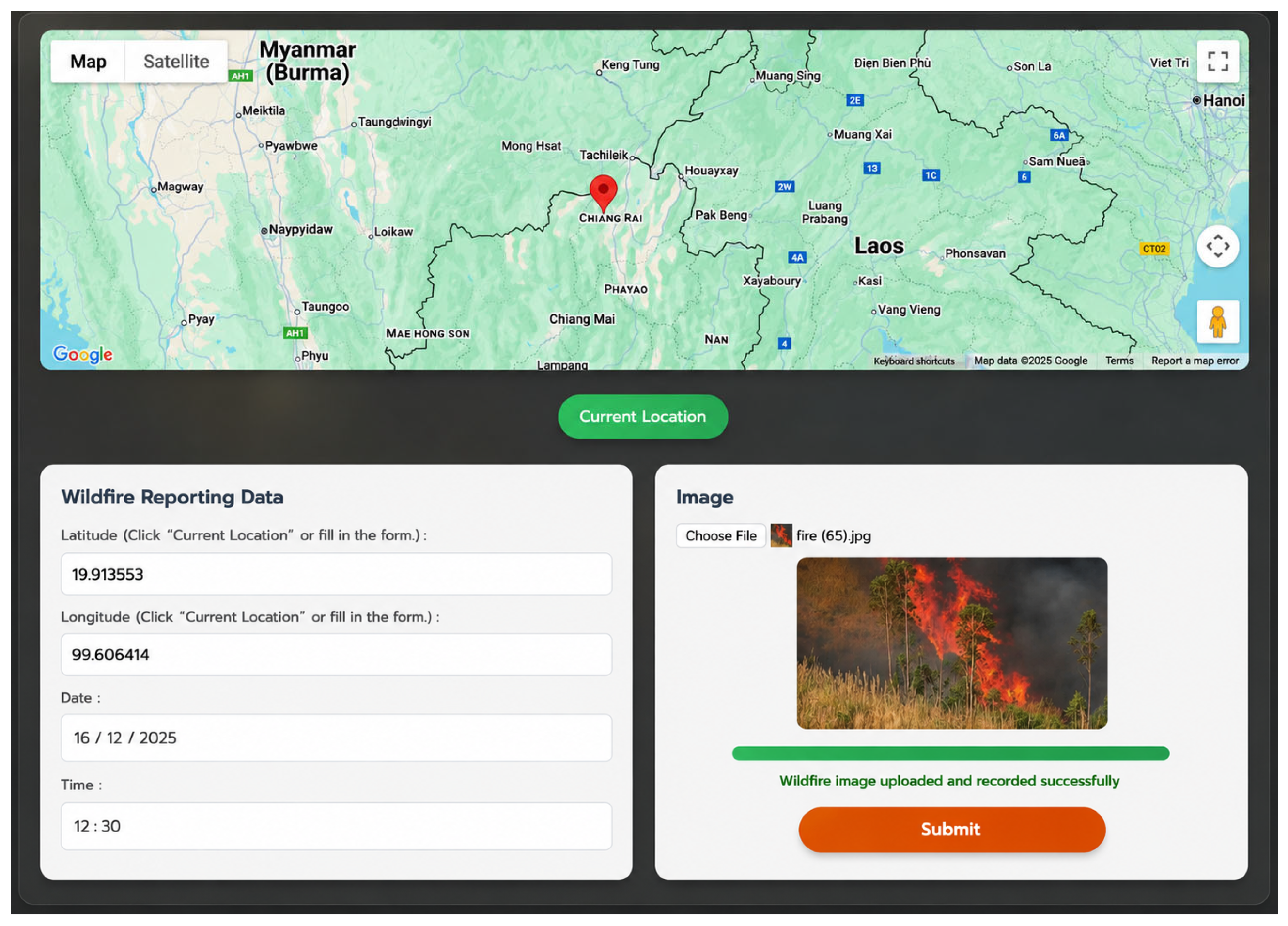Click the 1C road shield on map
The height and width of the screenshot is (926, 1288).
coord(931,175)
